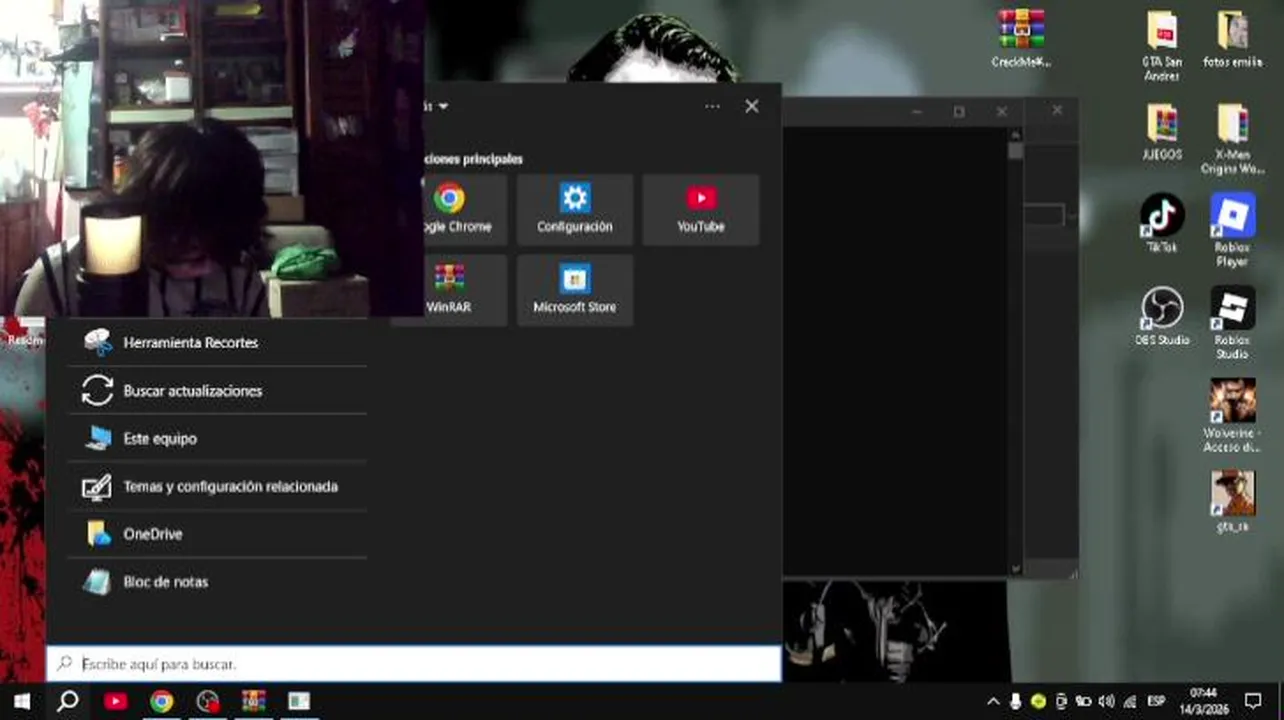Close the rearmost window with its X
The image size is (1284, 720).
(x=1057, y=110)
